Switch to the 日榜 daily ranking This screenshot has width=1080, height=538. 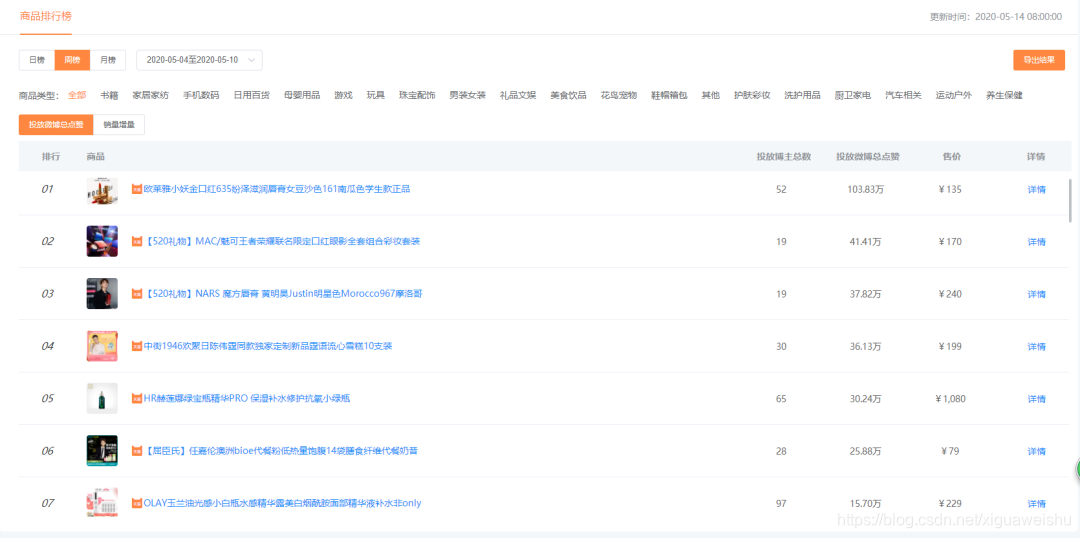tap(37, 60)
